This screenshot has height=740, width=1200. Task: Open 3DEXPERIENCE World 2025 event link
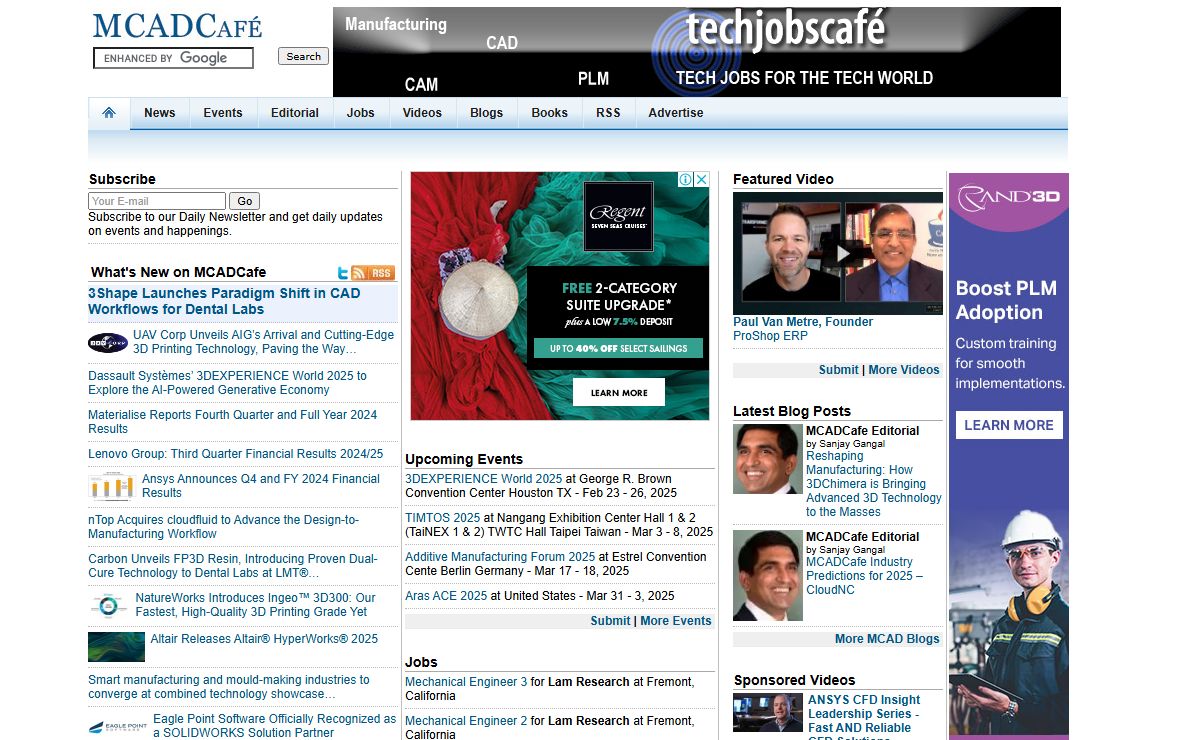pos(484,479)
